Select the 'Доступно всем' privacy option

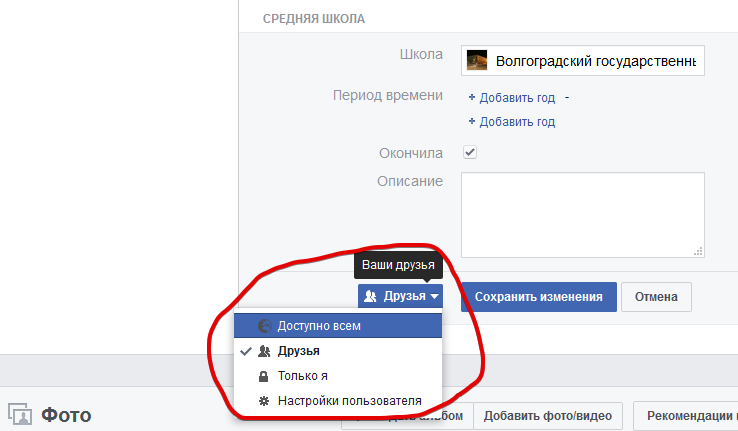pos(338,326)
